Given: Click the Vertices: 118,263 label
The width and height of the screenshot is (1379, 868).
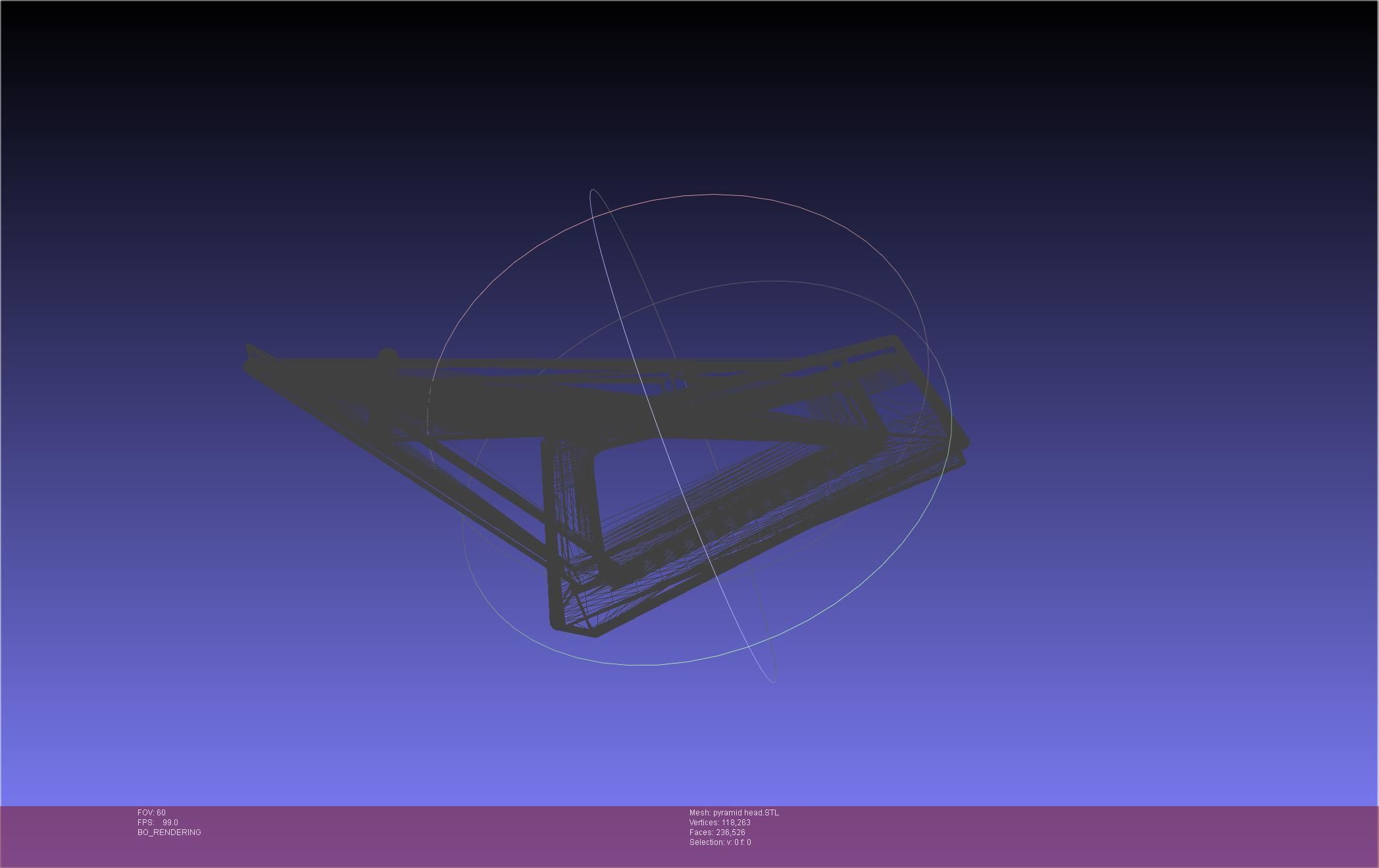Looking at the screenshot, I should [x=720, y=823].
